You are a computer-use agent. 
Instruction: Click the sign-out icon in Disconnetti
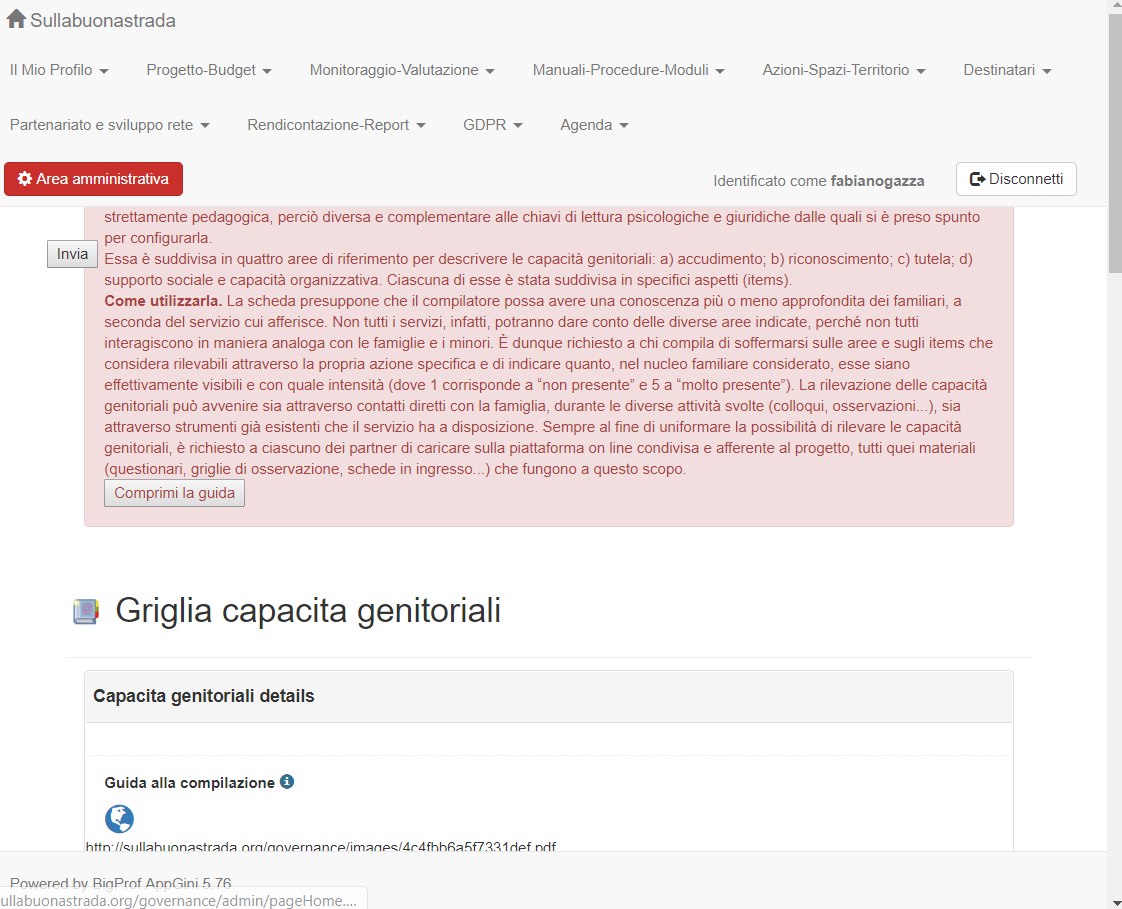tap(977, 179)
